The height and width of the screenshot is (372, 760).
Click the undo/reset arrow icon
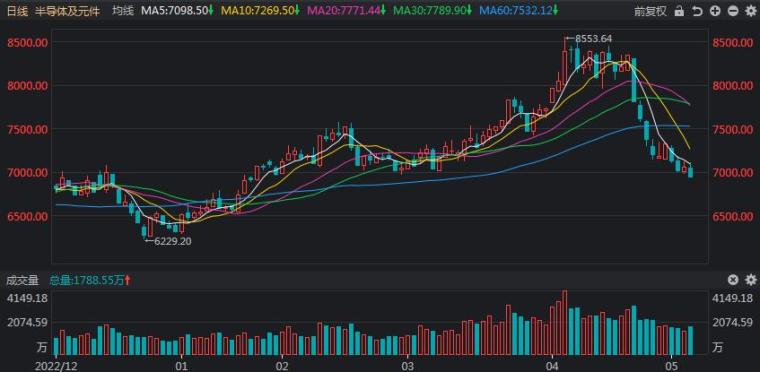tap(697, 11)
